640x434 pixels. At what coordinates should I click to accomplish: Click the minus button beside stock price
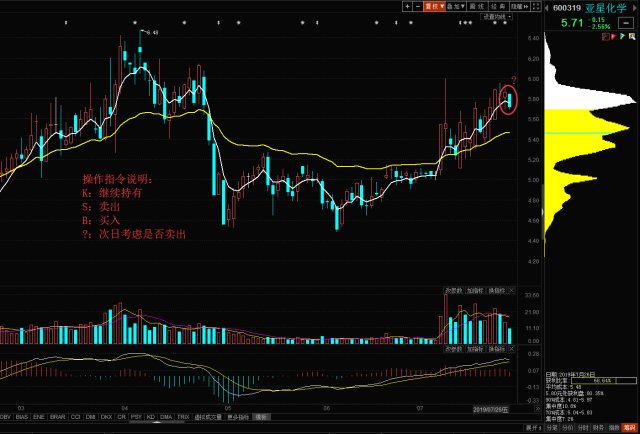(x=626, y=22)
